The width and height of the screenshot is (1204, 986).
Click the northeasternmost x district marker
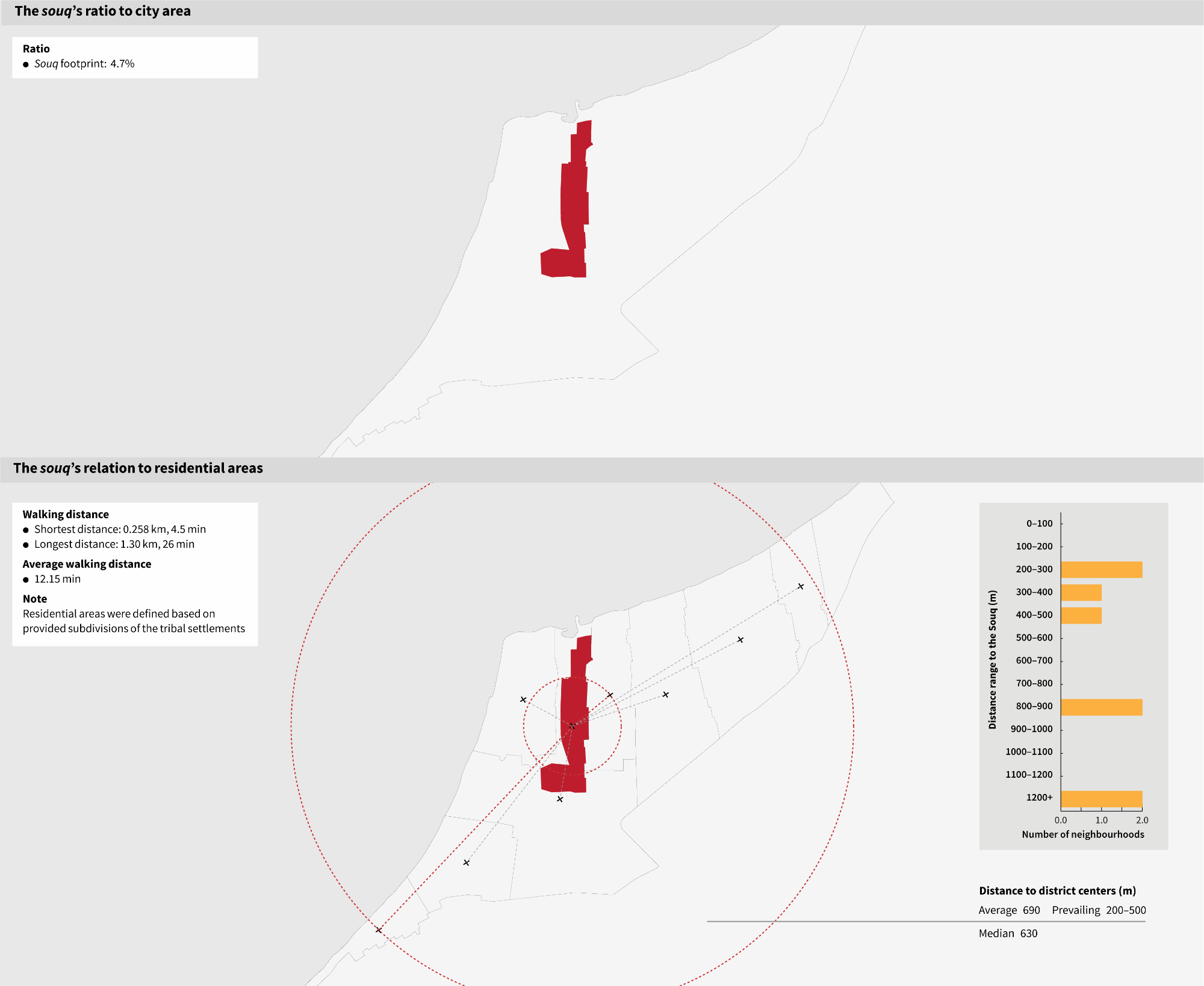pos(801,586)
